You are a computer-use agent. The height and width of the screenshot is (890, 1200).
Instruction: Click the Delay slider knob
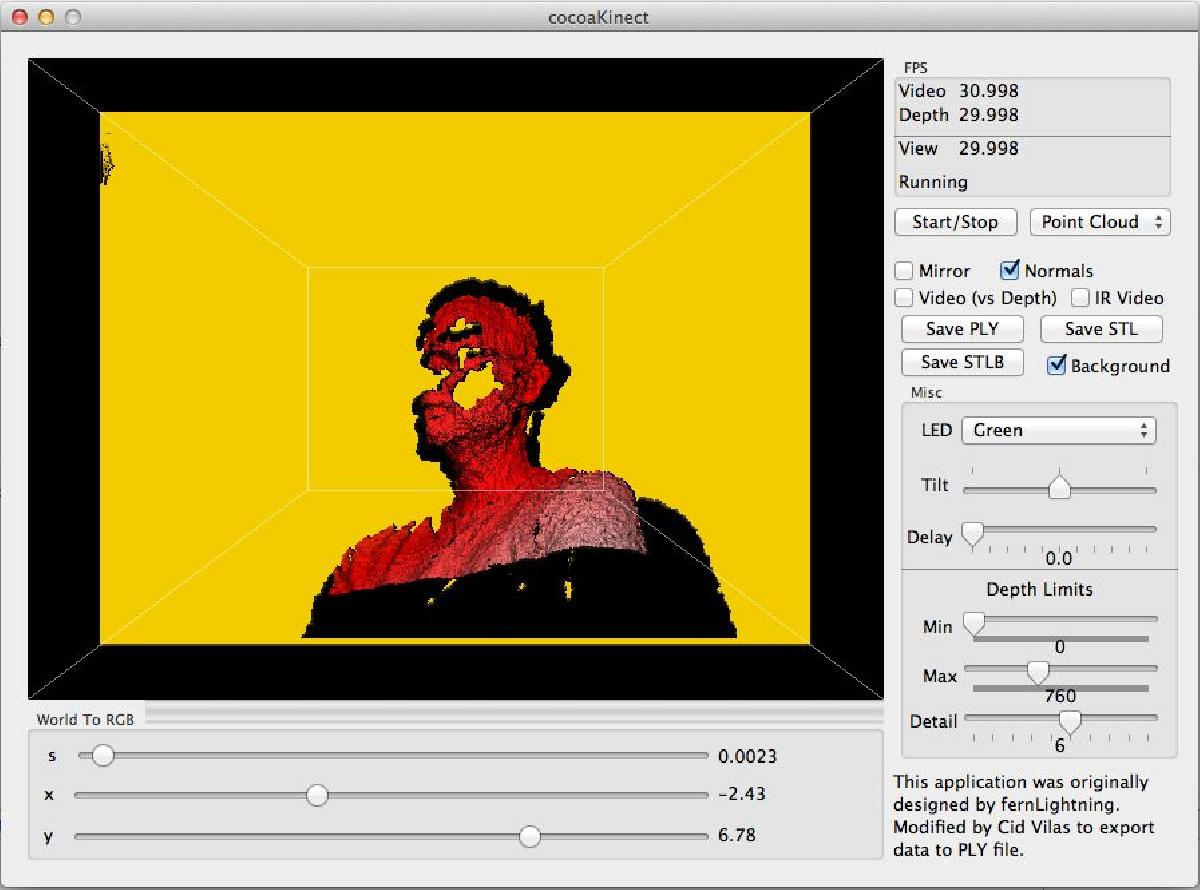[972, 533]
